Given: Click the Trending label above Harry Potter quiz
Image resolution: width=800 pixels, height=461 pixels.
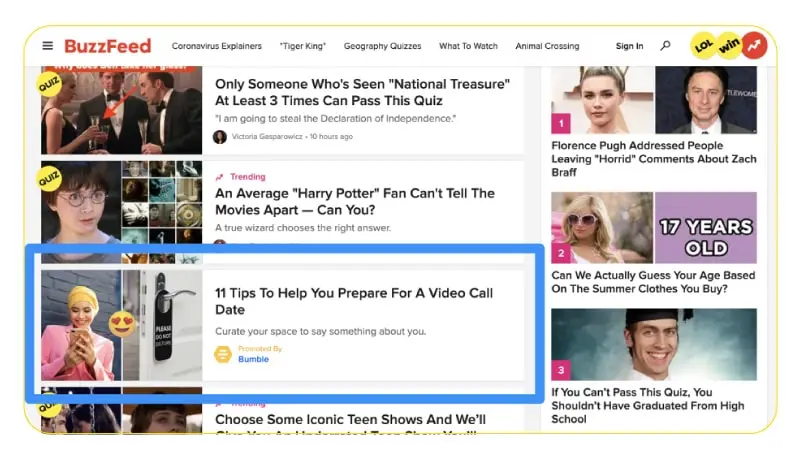Looking at the screenshot, I should click(247, 177).
